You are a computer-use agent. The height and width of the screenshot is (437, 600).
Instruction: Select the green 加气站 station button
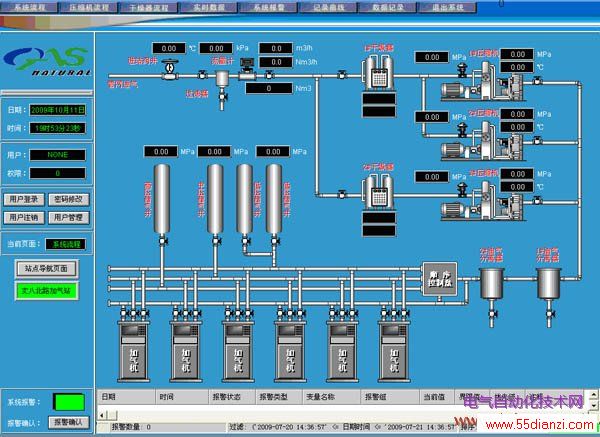[46, 291]
